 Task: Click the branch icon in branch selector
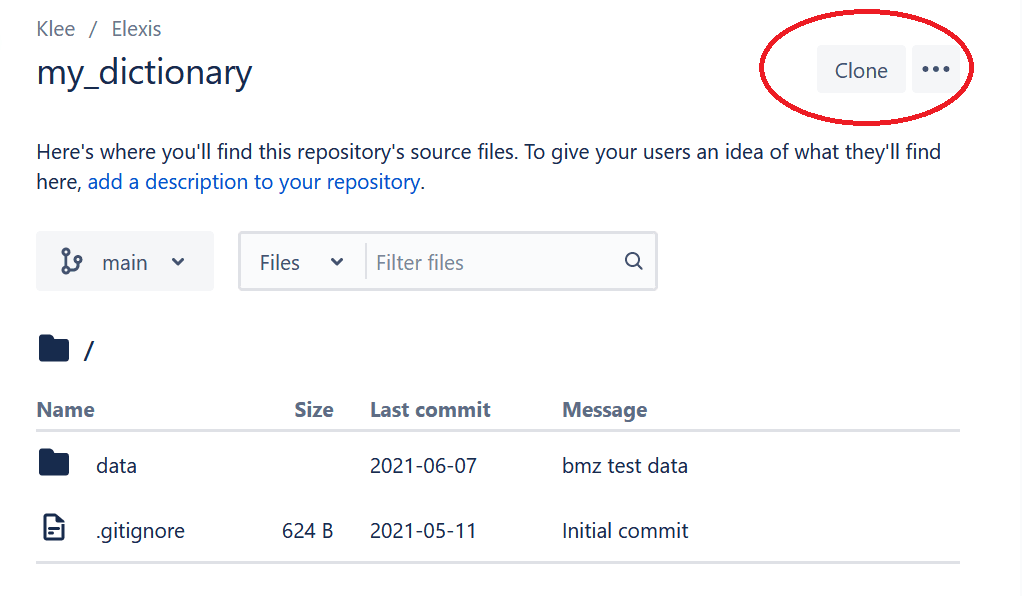pos(71,262)
